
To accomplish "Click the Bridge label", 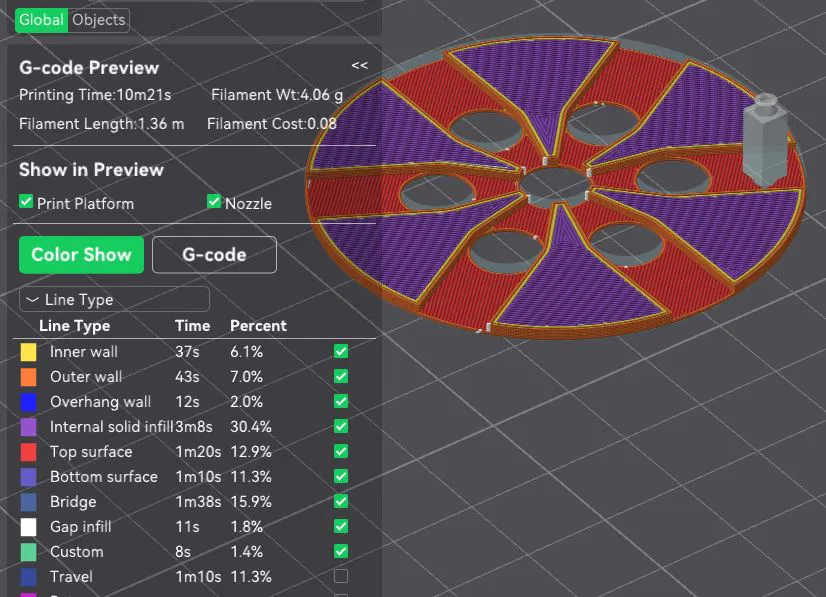I will click(73, 502).
